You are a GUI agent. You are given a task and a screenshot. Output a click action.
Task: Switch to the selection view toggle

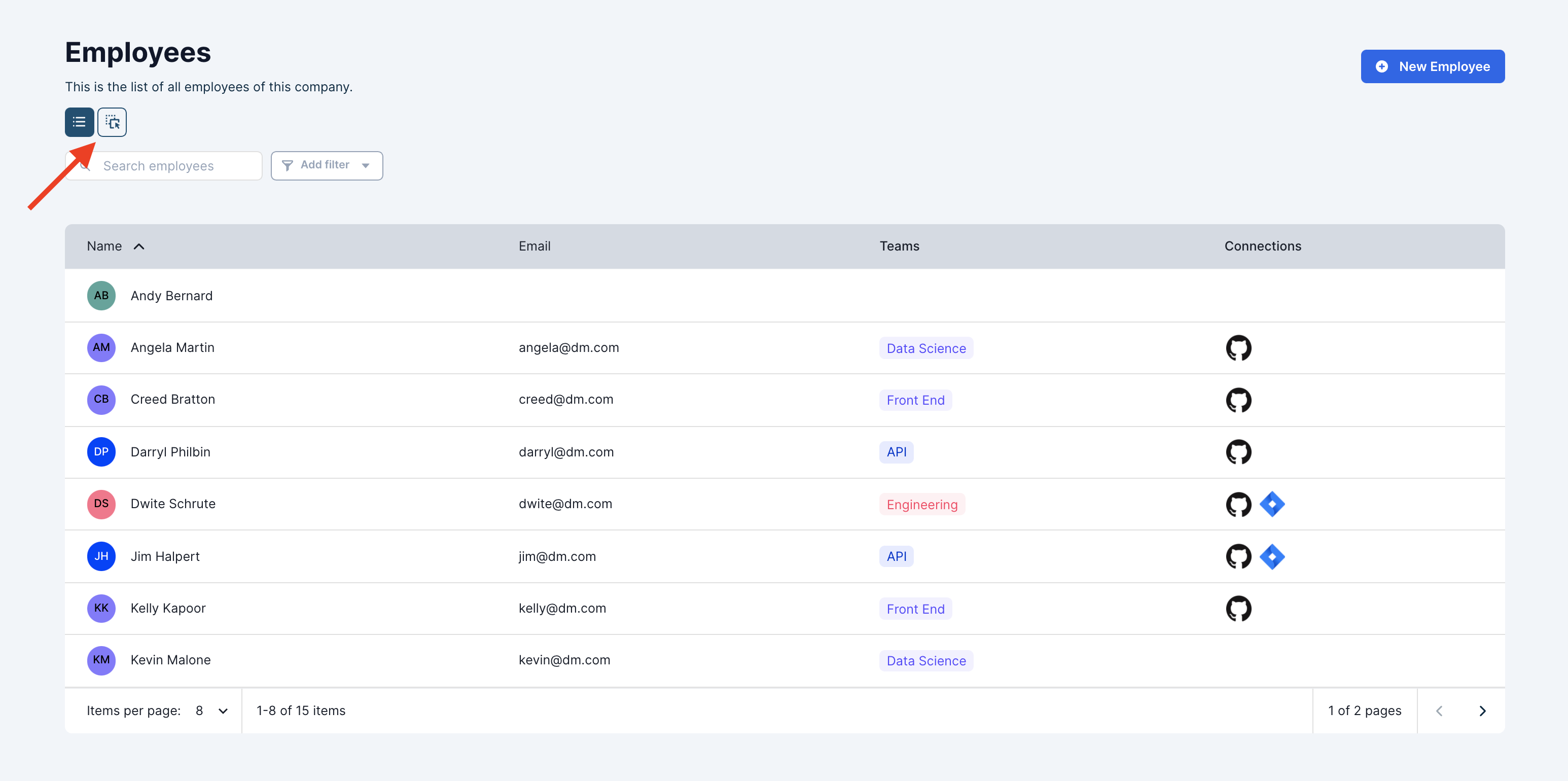(112, 122)
